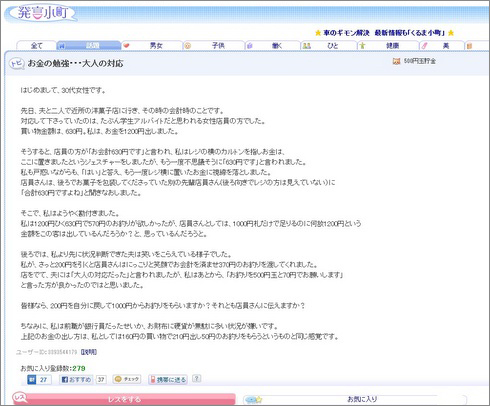Open the question mark help icon
Screen dimensions: 490x406
[x=197, y=378]
